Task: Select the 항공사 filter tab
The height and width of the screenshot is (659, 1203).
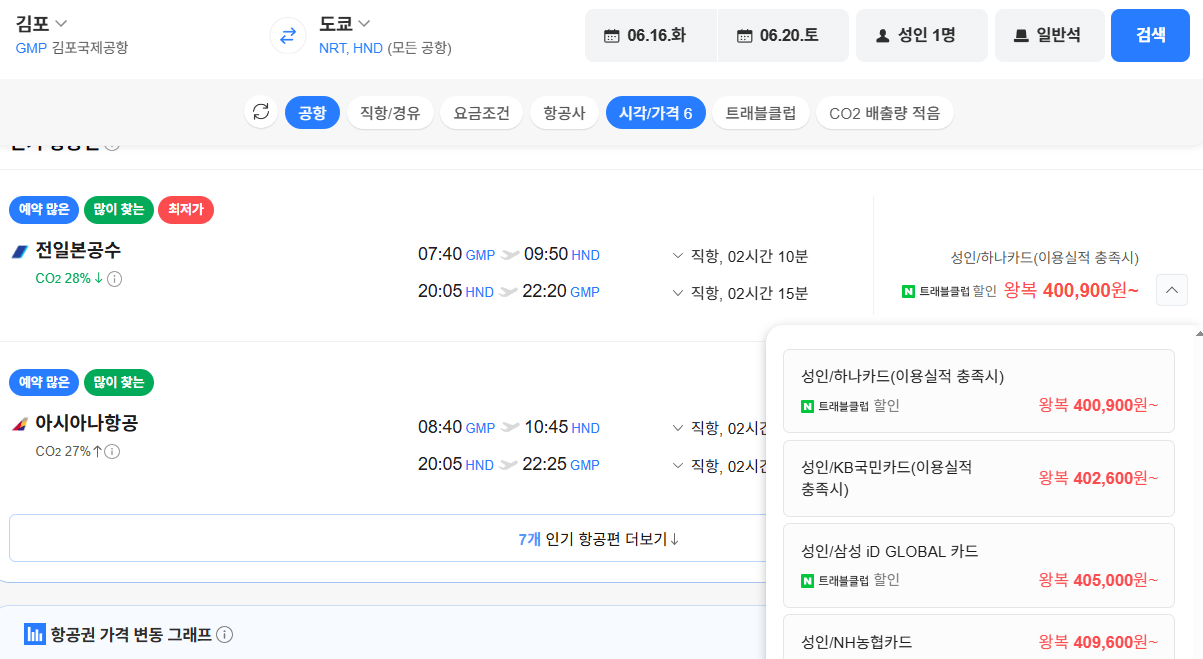Action: (x=563, y=112)
